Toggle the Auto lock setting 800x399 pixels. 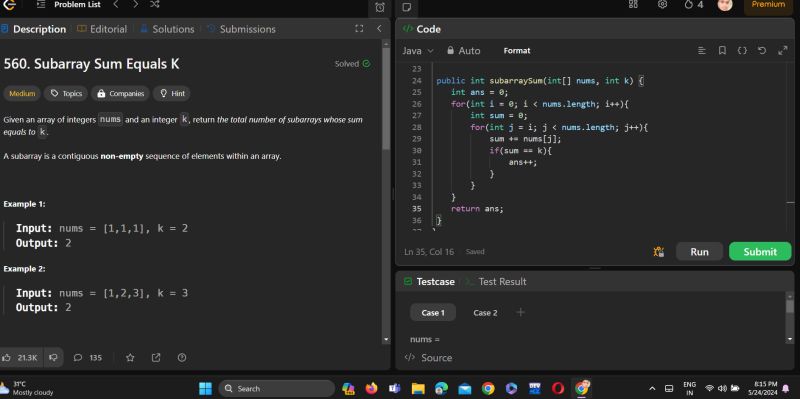tap(464, 51)
